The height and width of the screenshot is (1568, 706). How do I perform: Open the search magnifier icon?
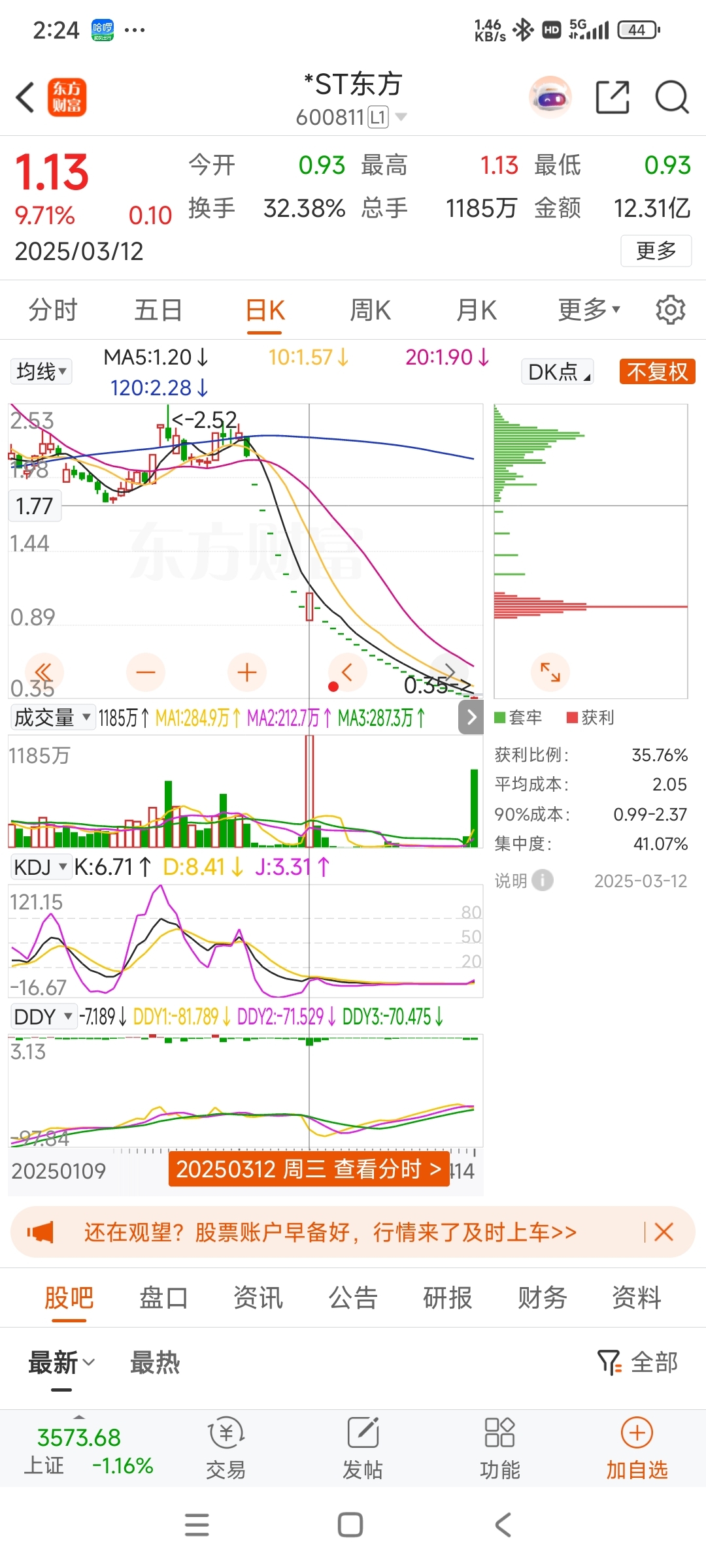pyautogui.click(x=672, y=97)
